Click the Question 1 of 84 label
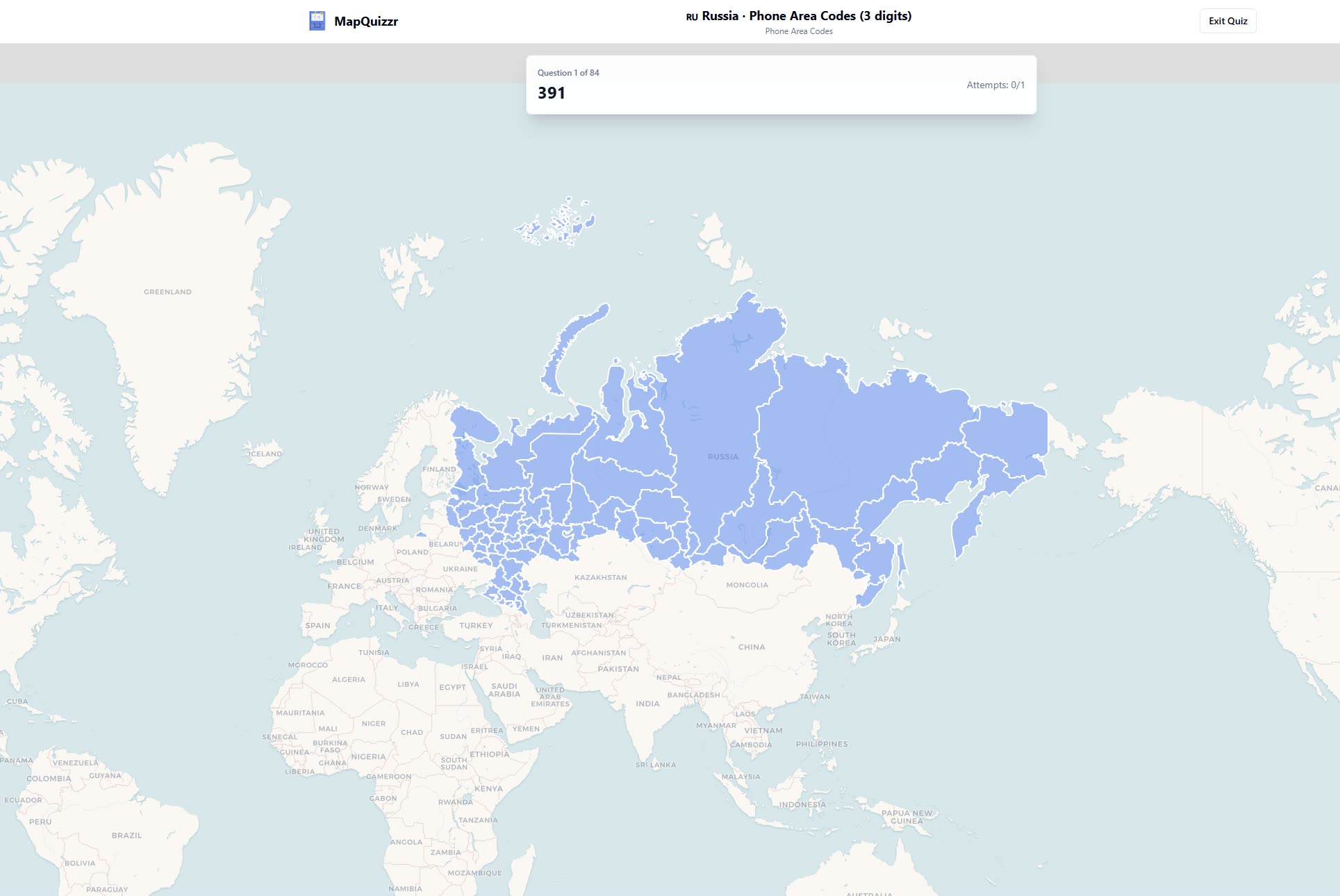This screenshot has height=896, width=1340. pyautogui.click(x=568, y=72)
